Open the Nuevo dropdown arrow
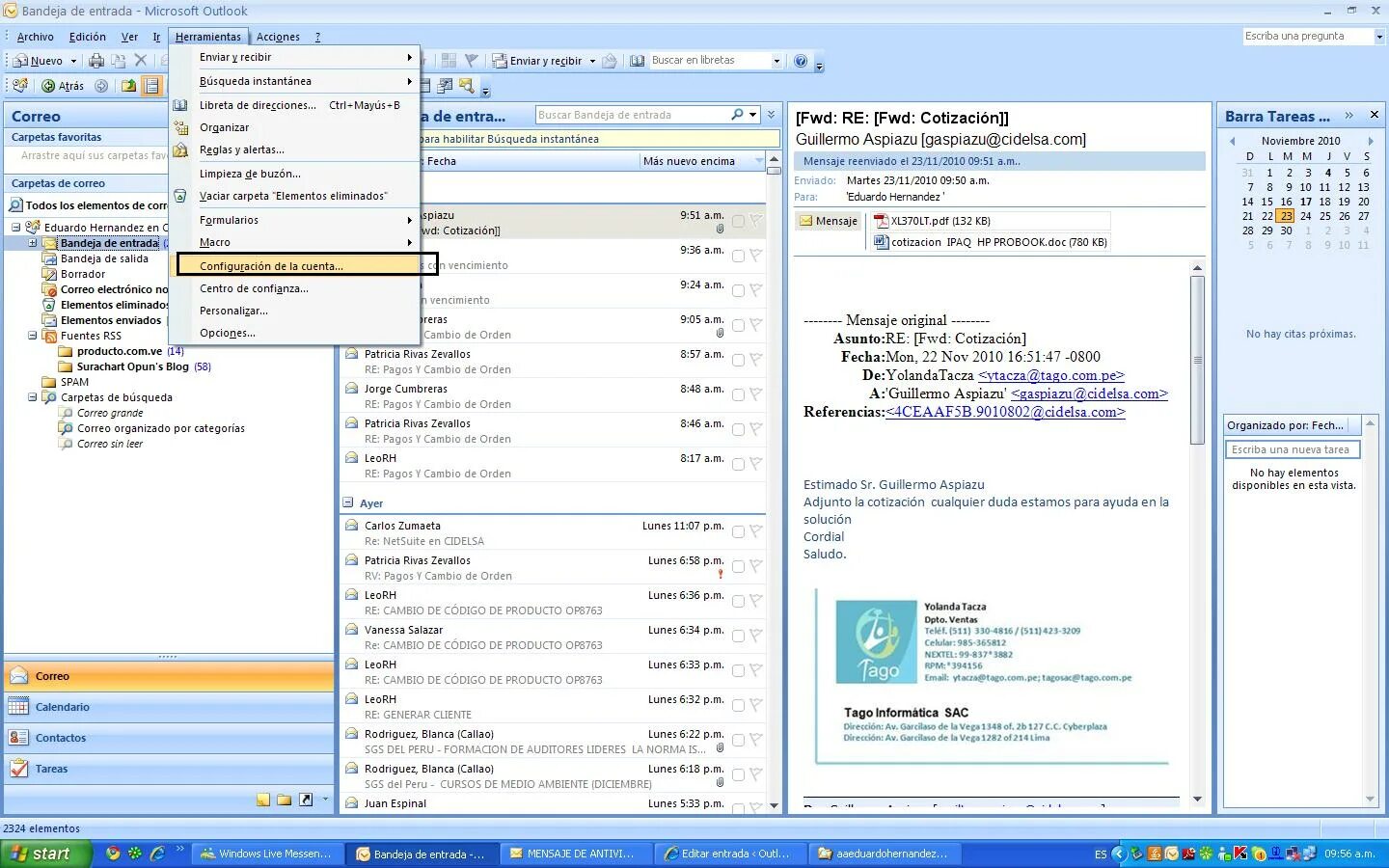The image size is (1389, 868). pos(73,61)
